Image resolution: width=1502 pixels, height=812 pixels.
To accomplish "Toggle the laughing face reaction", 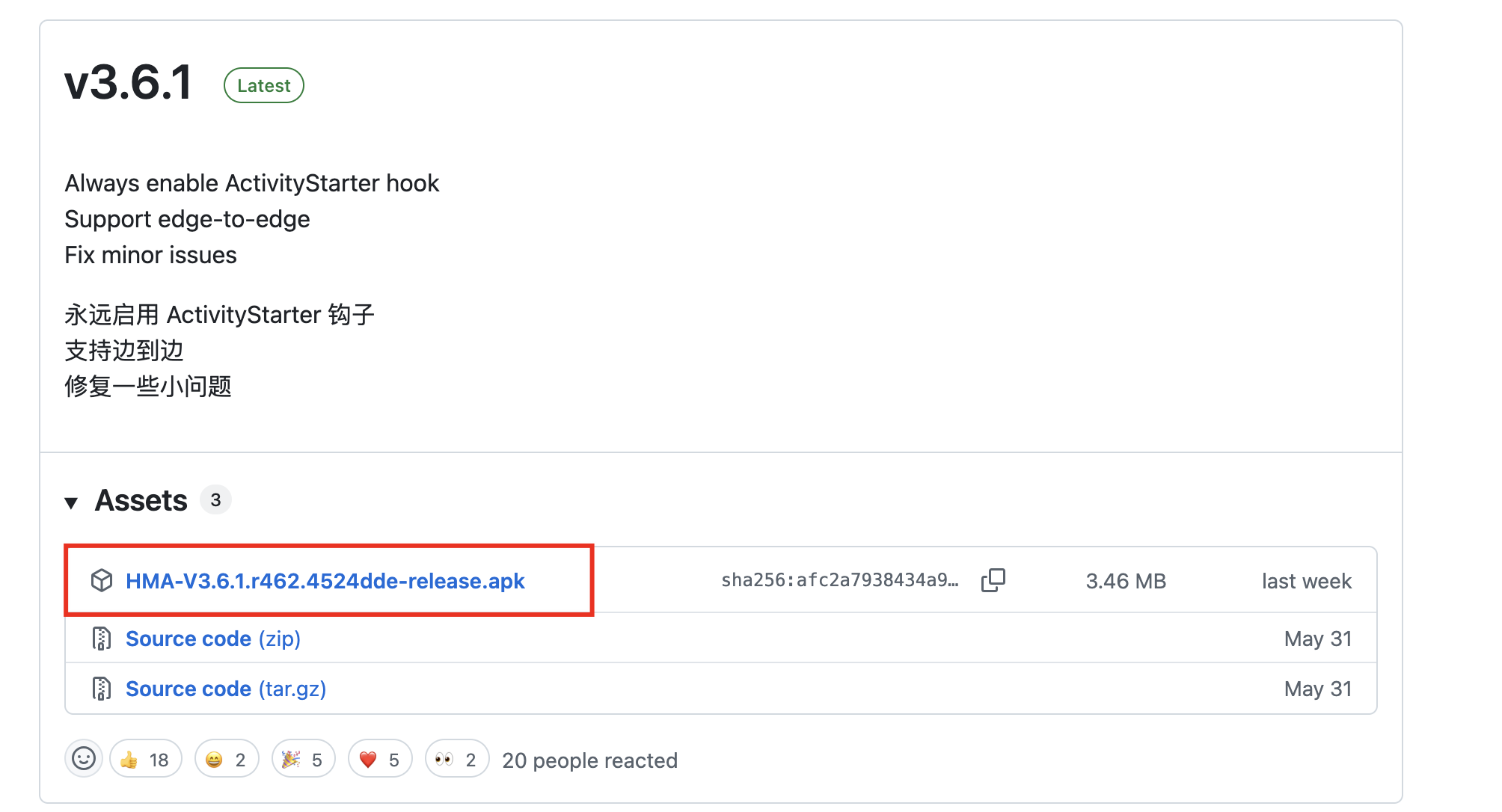I will coord(227,760).
